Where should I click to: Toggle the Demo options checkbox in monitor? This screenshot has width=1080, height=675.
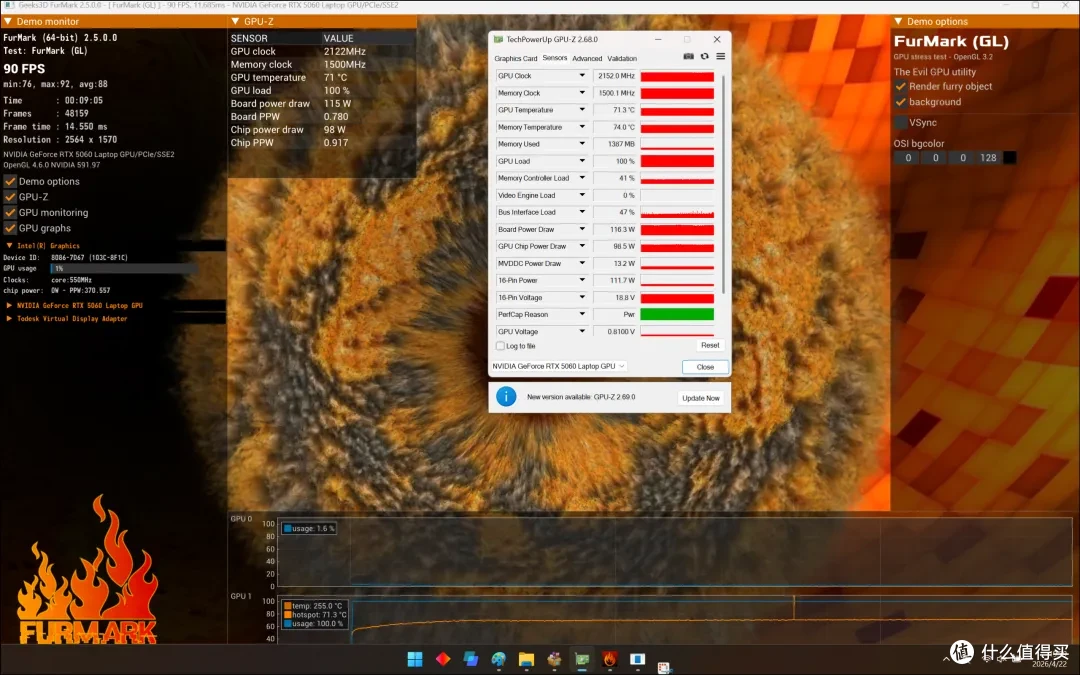click(x=10, y=181)
